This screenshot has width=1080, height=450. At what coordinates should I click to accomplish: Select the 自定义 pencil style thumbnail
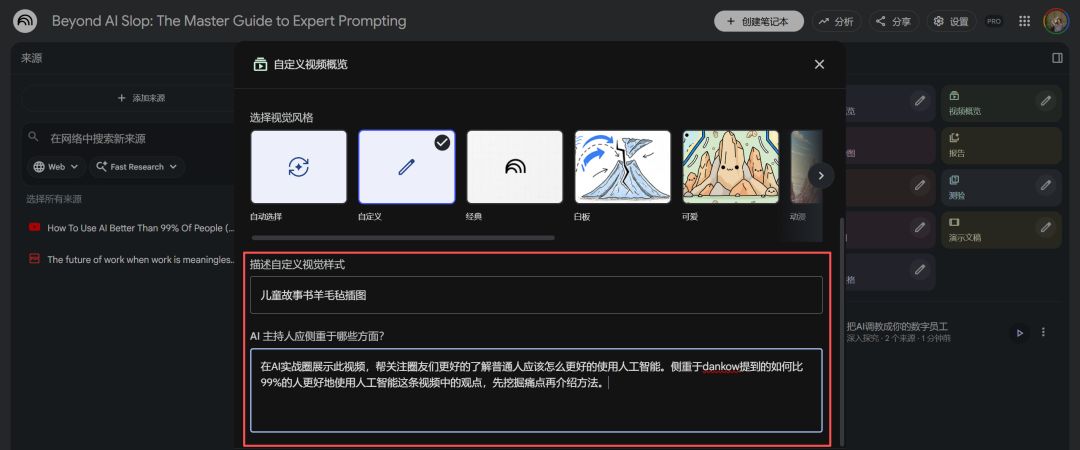[406, 167]
